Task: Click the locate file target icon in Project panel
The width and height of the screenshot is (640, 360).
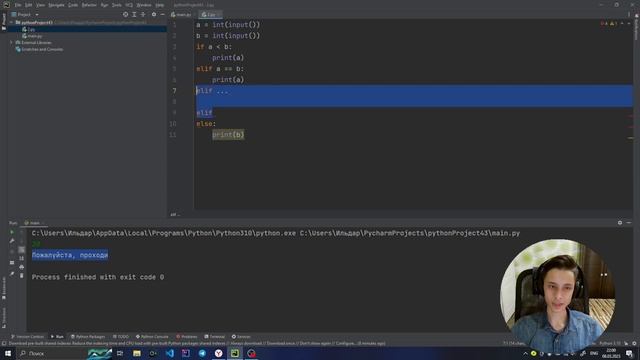Action: click(x=125, y=14)
